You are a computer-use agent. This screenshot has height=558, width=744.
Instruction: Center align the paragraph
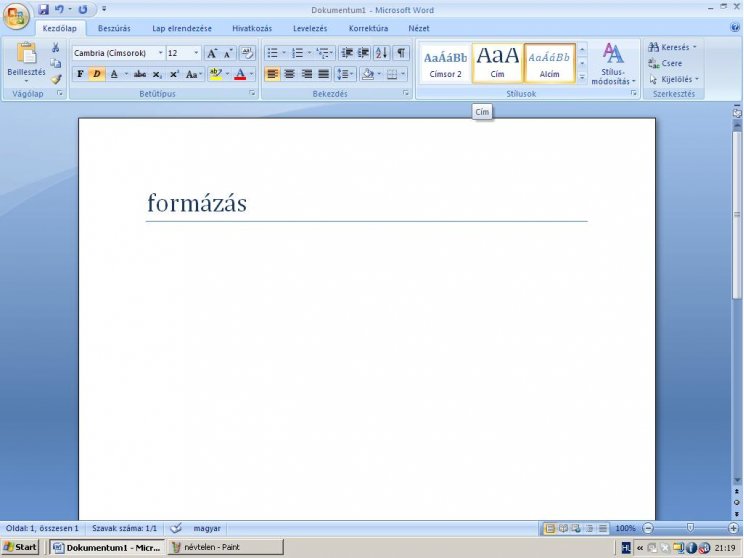[289, 74]
